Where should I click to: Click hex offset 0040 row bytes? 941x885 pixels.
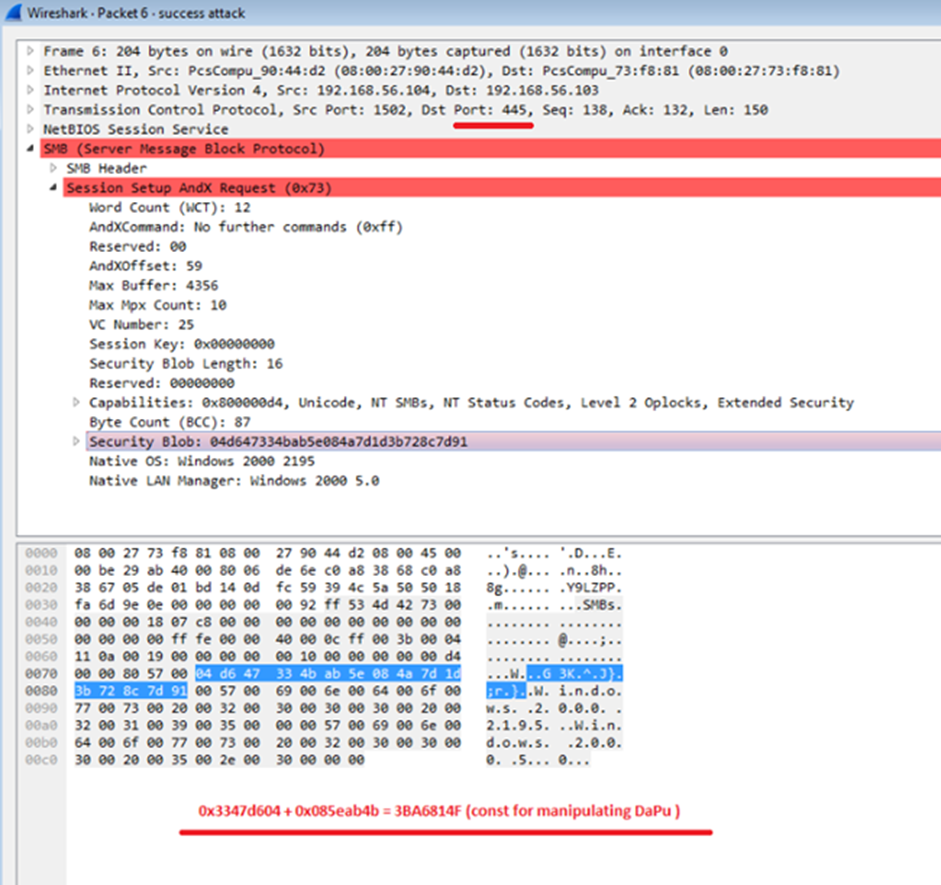(268, 622)
